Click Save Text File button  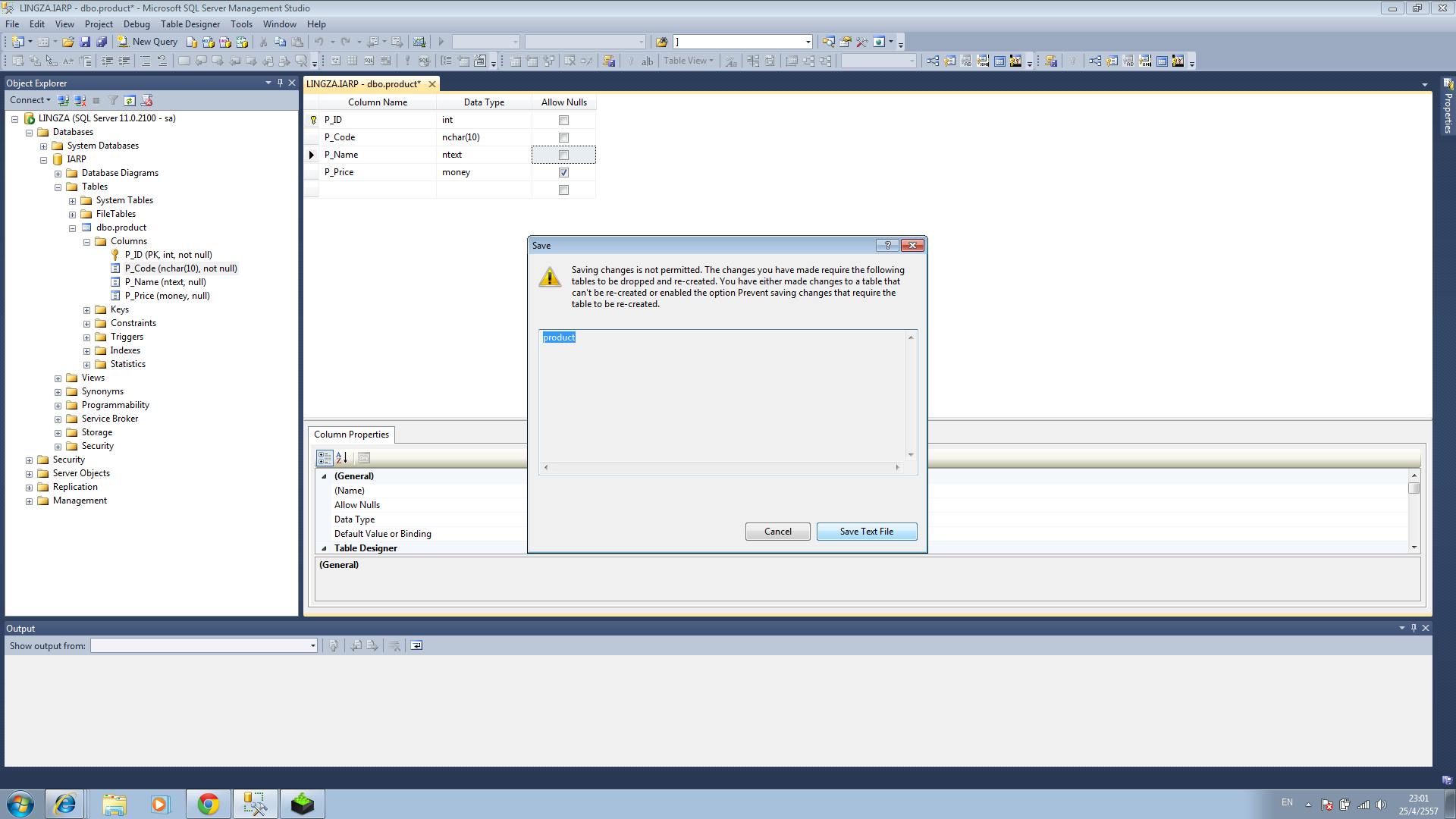pyautogui.click(x=866, y=532)
